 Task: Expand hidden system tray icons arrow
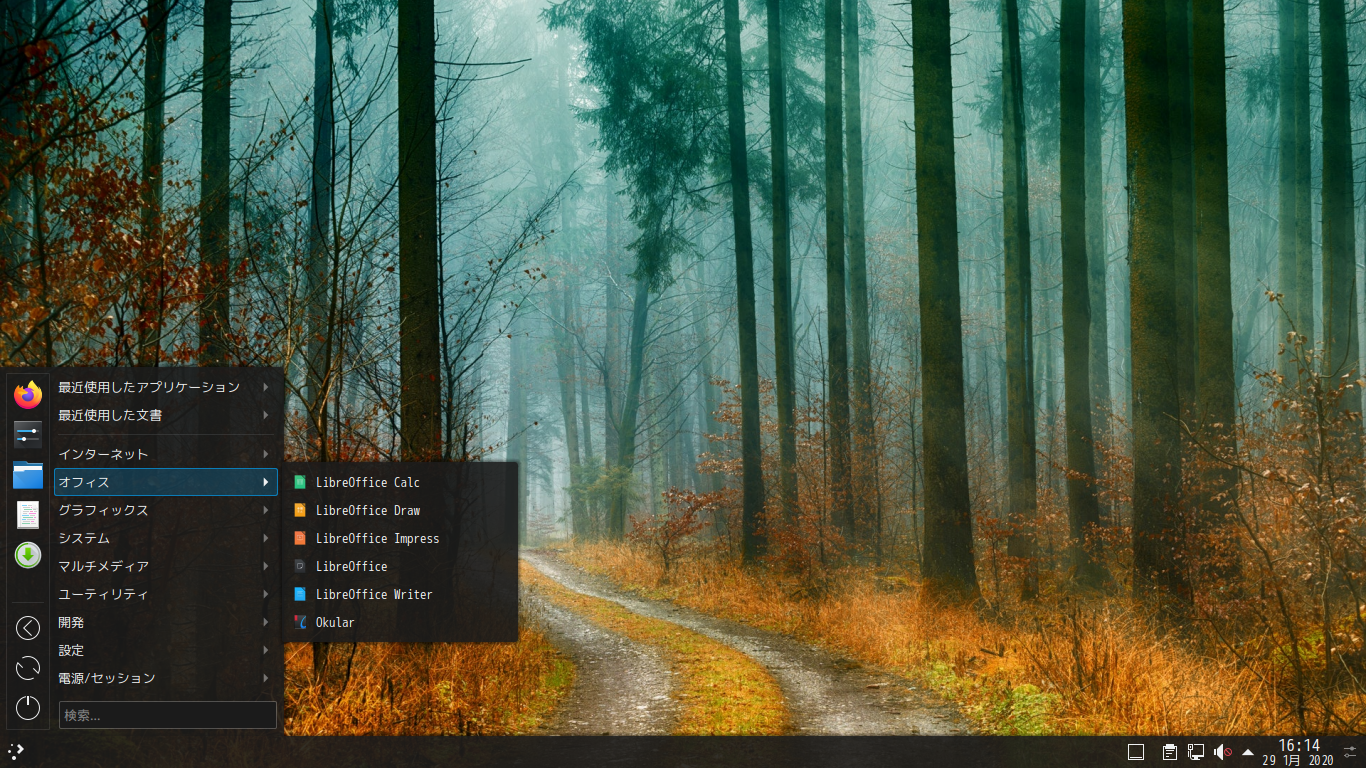click(1248, 752)
